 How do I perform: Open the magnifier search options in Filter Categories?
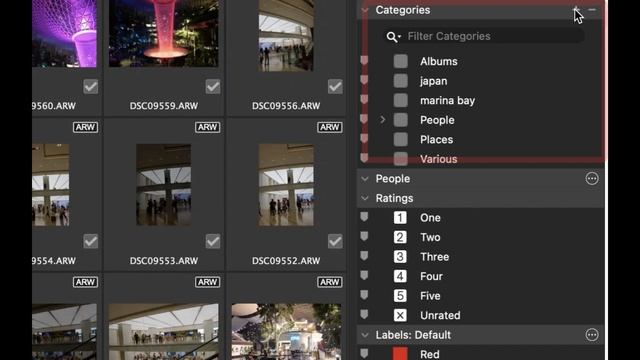click(x=393, y=37)
